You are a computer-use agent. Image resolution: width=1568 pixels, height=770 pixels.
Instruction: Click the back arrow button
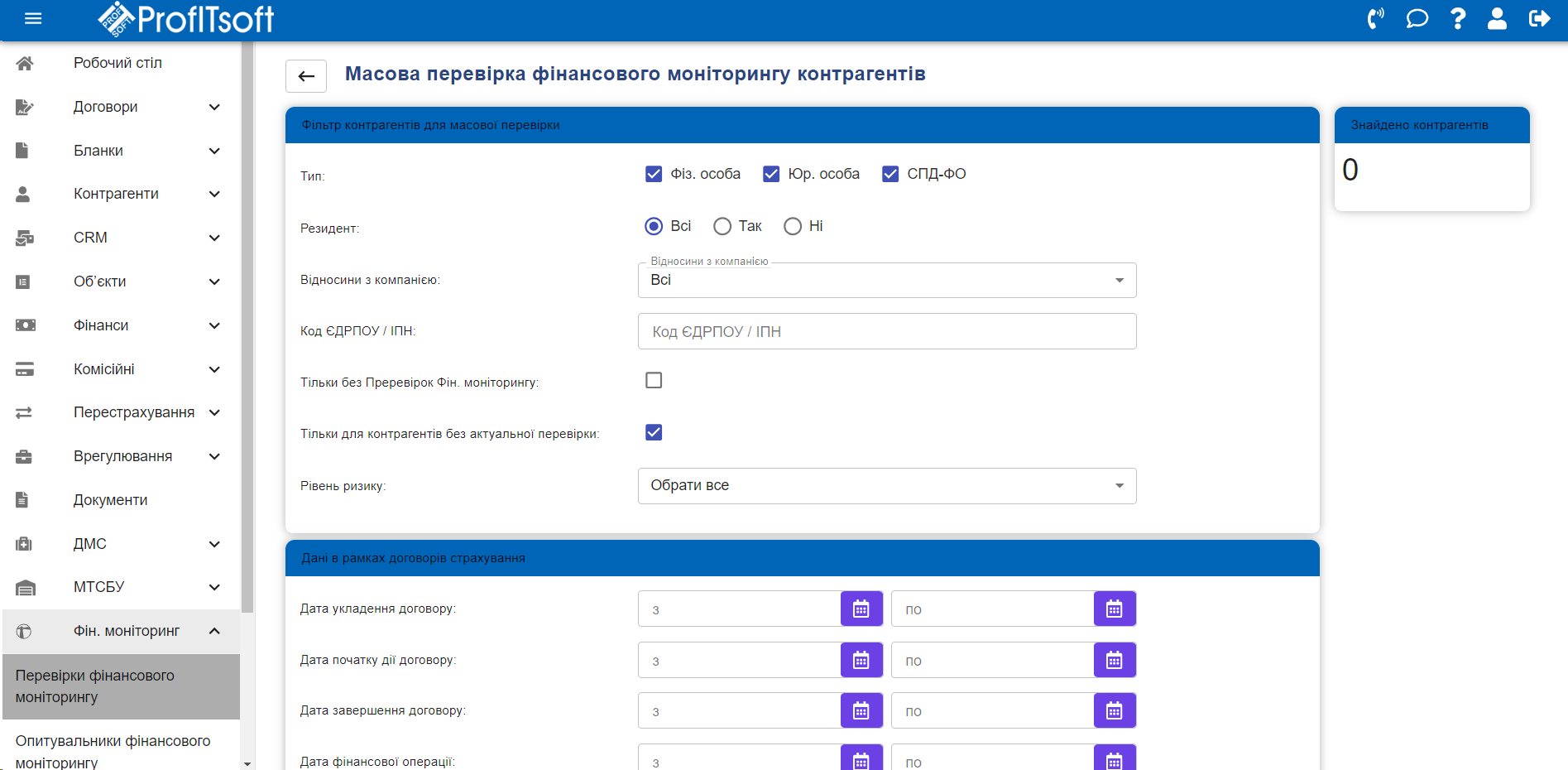click(306, 76)
